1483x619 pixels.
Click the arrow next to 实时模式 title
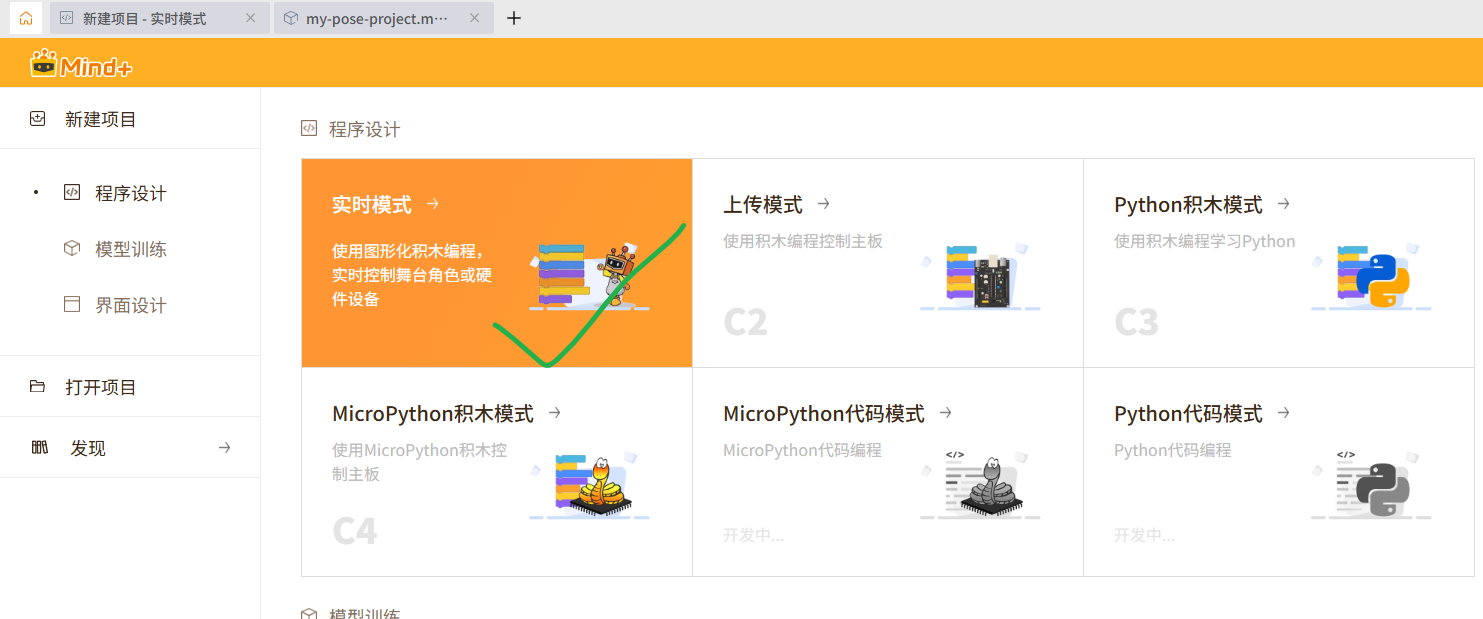tap(433, 204)
